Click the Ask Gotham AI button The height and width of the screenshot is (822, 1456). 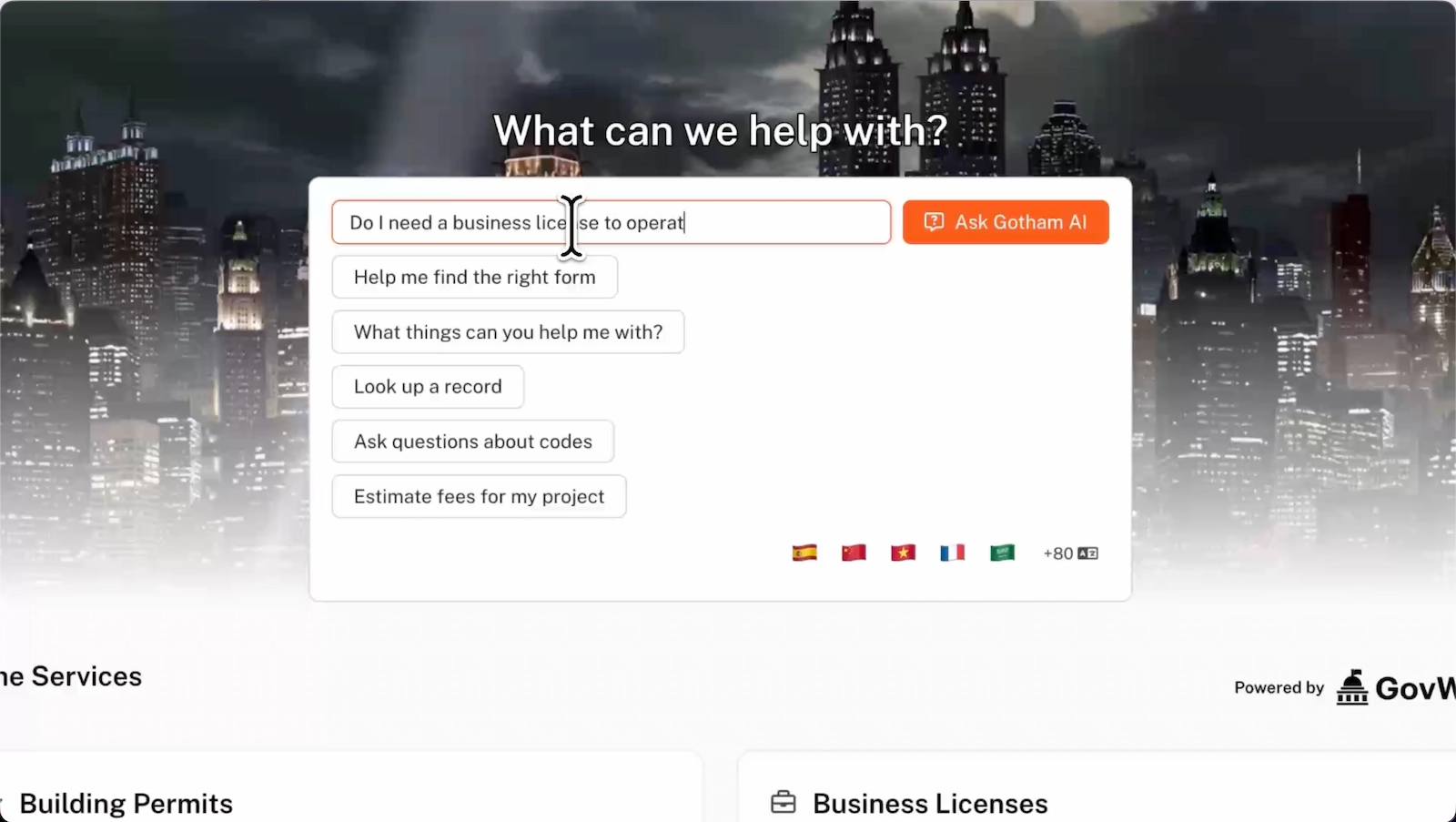tap(1006, 222)
